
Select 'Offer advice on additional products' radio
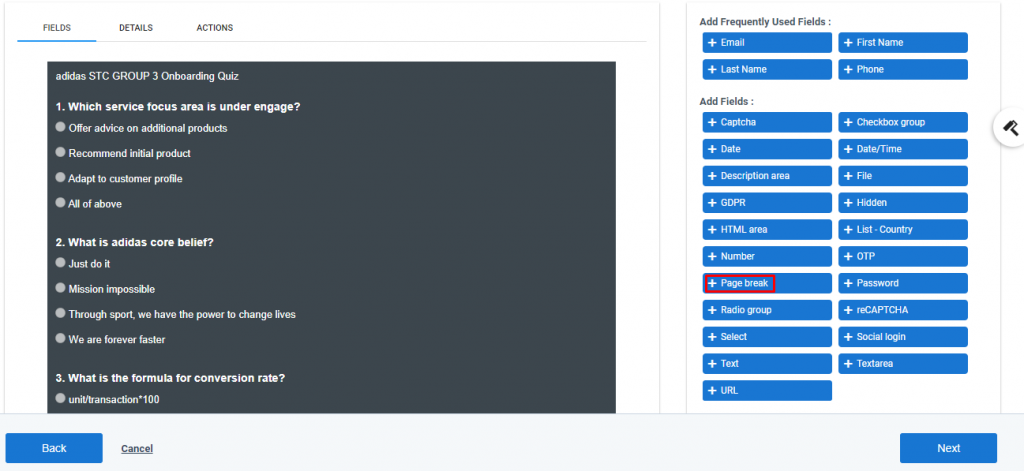(x=61, y=127)
